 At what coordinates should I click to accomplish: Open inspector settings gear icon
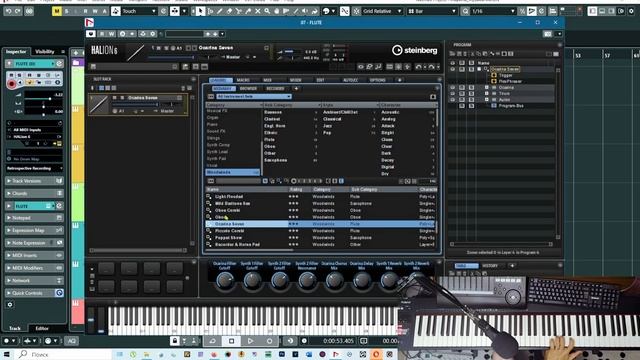click(10, 304)
